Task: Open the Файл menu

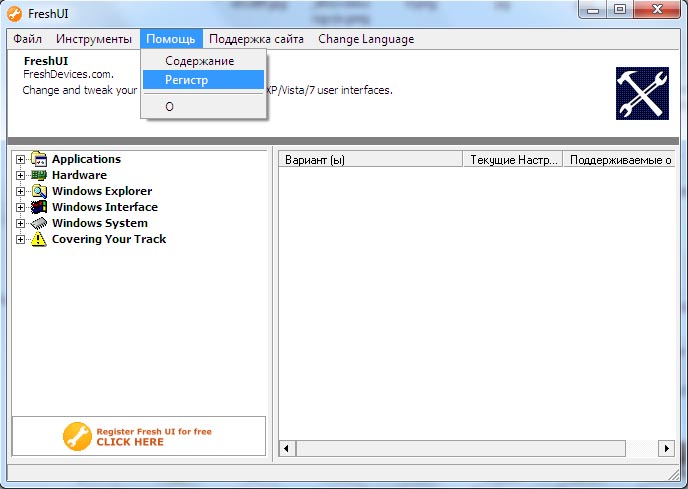Action: tap(27, 39)
